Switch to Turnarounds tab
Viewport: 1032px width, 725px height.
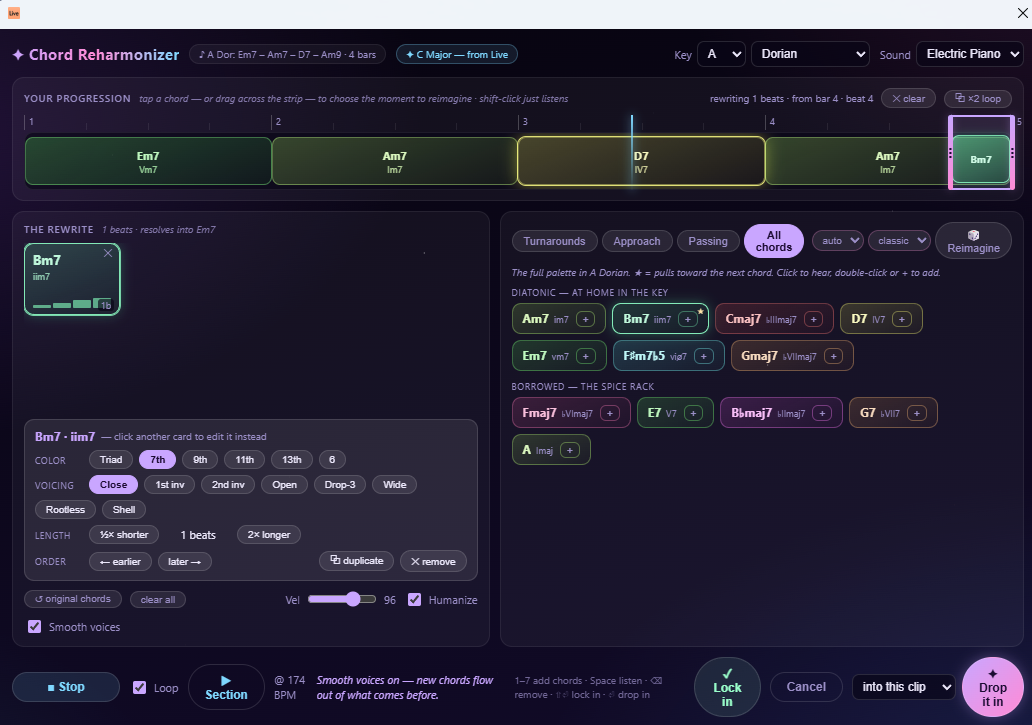point(554,241)
